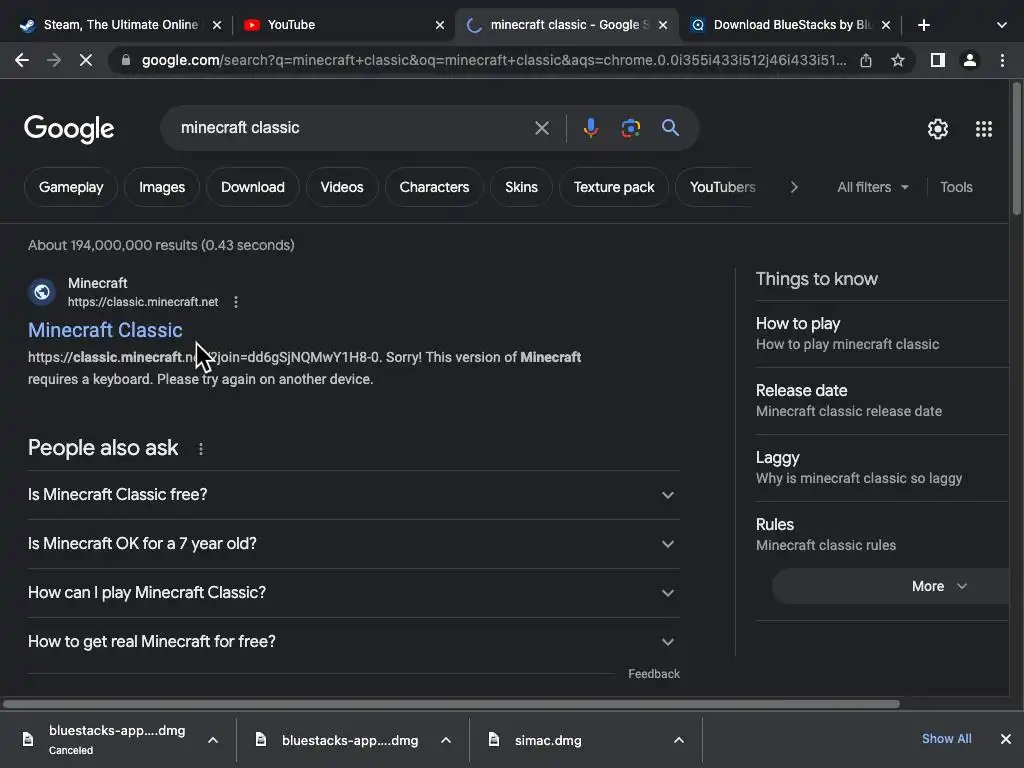Expand 'Is Minecraft Classic free?' question
The image size is (1024, 768).
click(354, 495)
